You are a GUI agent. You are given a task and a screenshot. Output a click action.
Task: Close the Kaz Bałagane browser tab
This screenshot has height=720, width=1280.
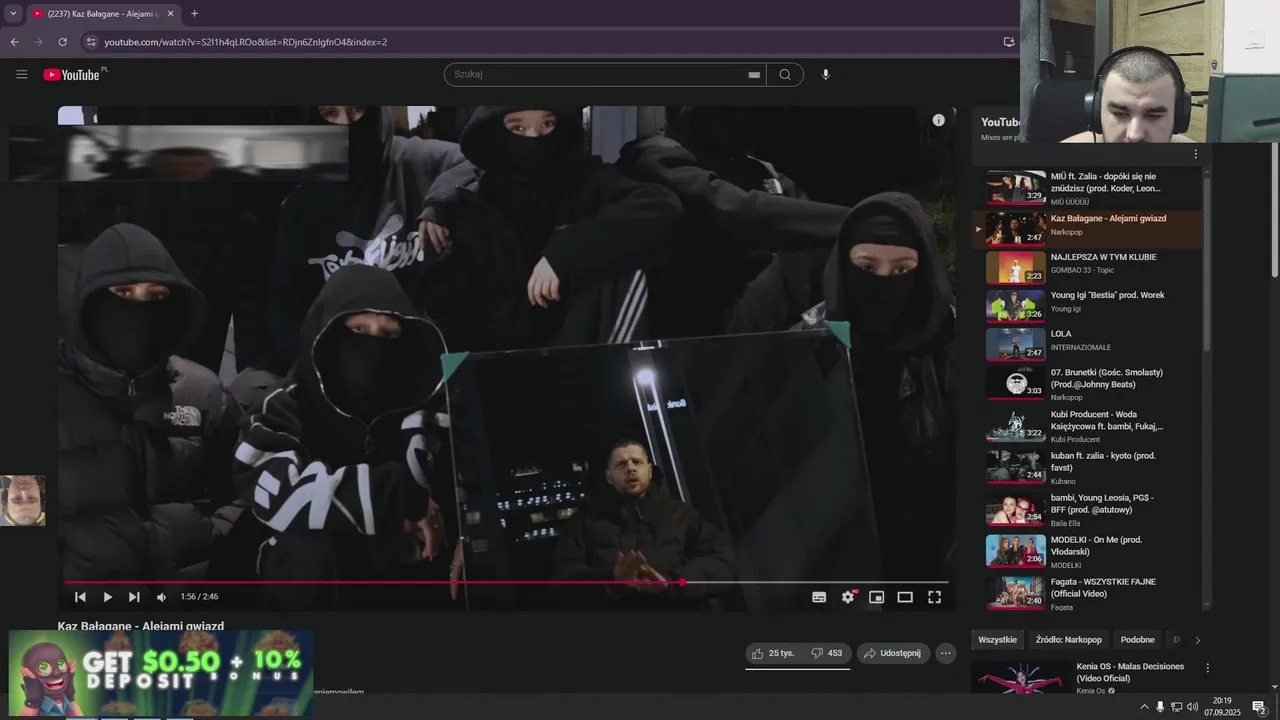coord(170,14)
